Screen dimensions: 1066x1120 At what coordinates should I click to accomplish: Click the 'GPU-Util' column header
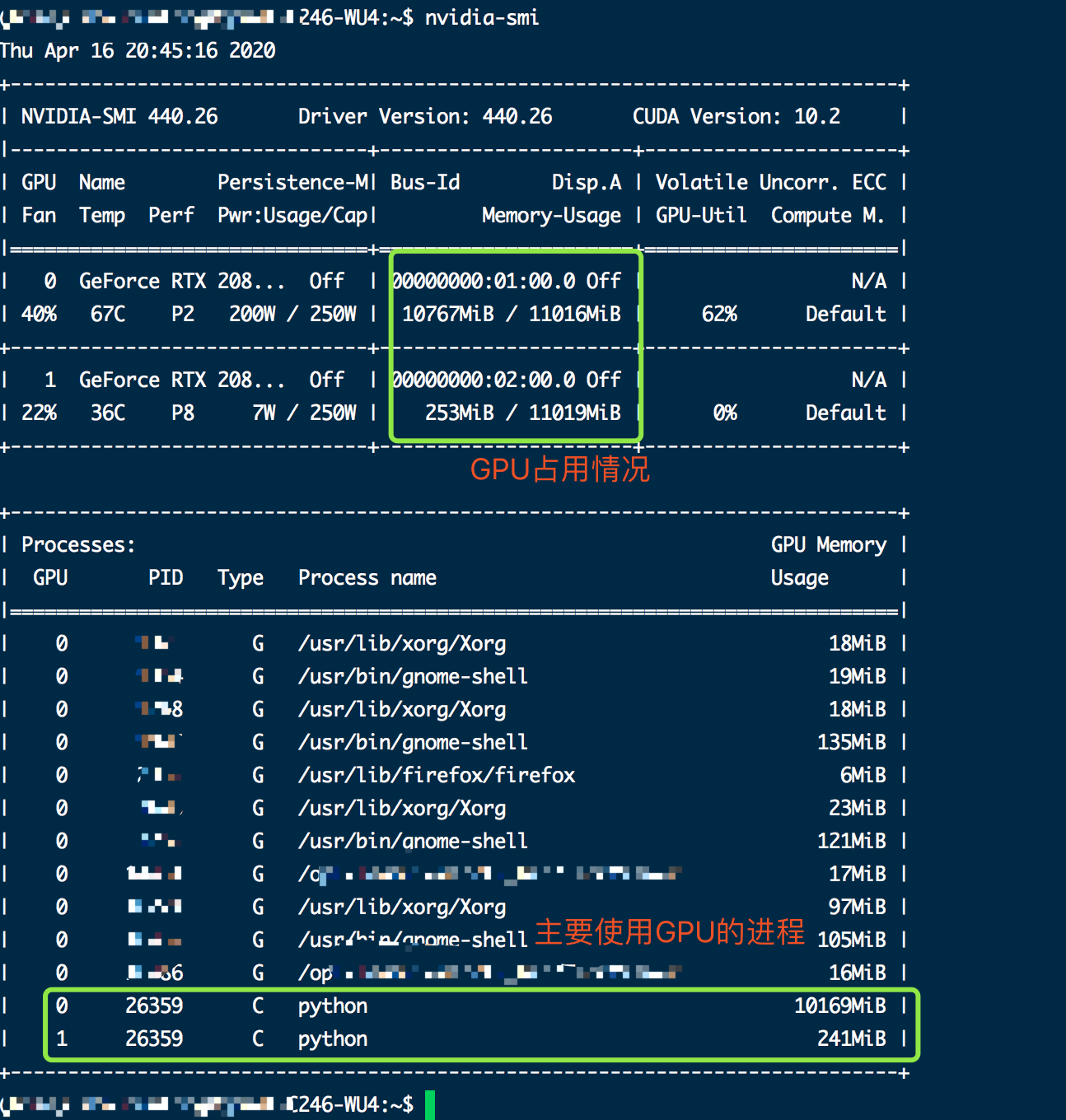point(701,215)
